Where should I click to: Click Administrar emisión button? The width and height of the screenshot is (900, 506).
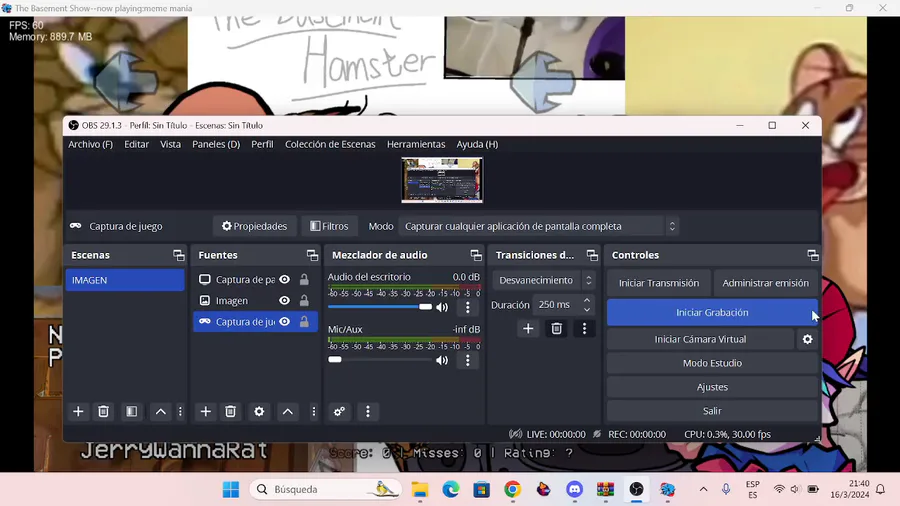point(766,283)
